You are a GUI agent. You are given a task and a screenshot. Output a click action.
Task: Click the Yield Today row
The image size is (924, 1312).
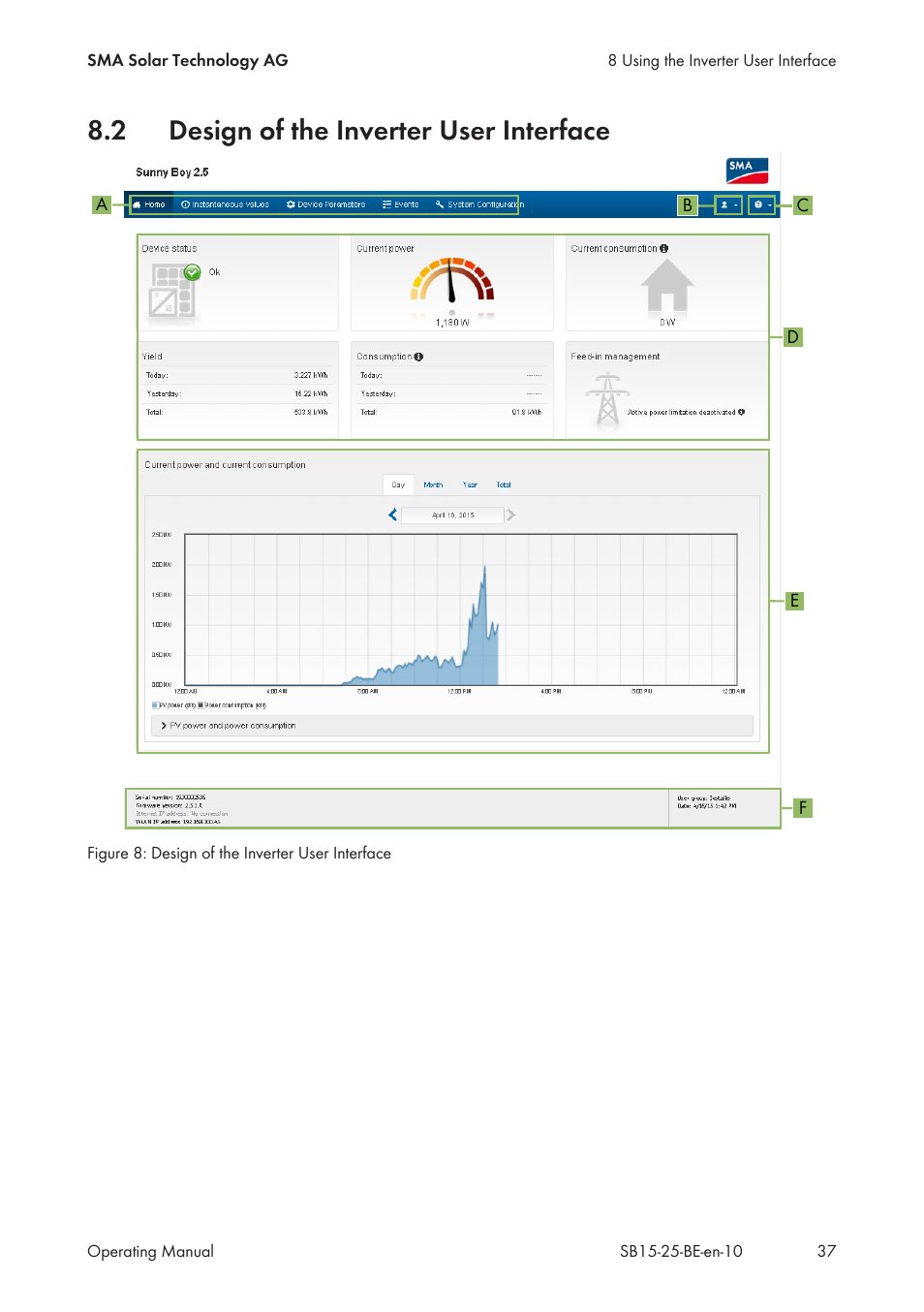click(236, 375)
